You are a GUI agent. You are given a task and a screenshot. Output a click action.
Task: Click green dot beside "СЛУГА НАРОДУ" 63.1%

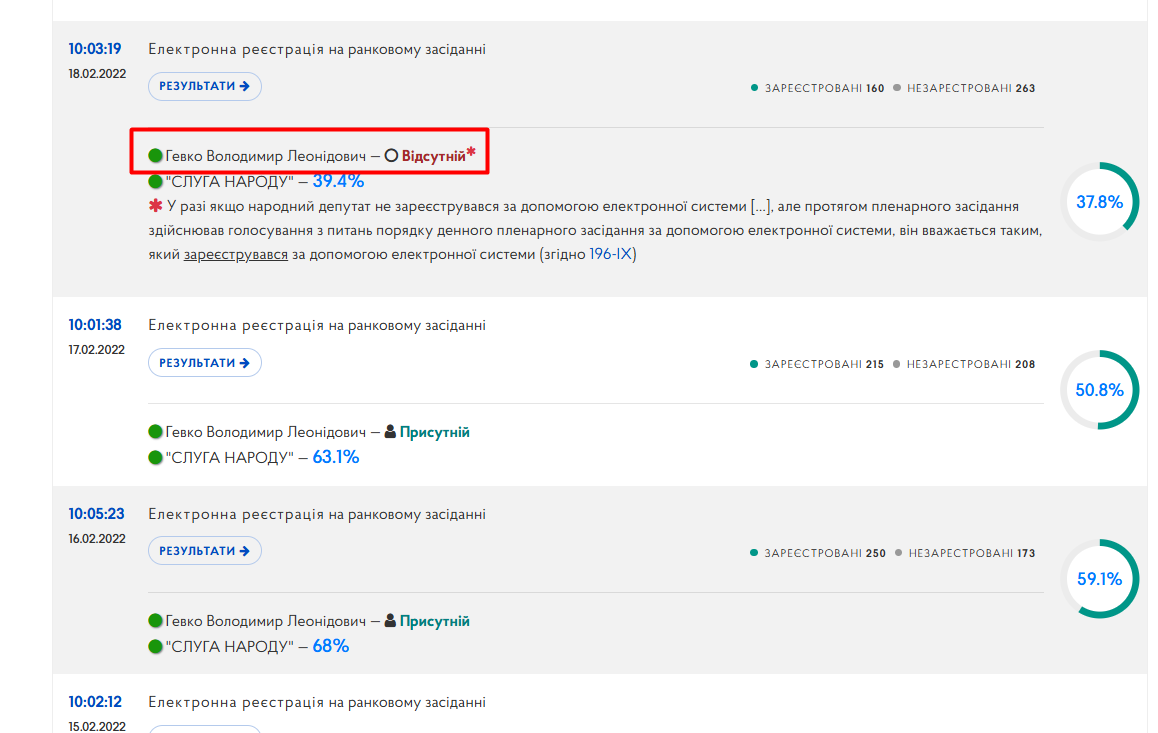pos(155,458)
